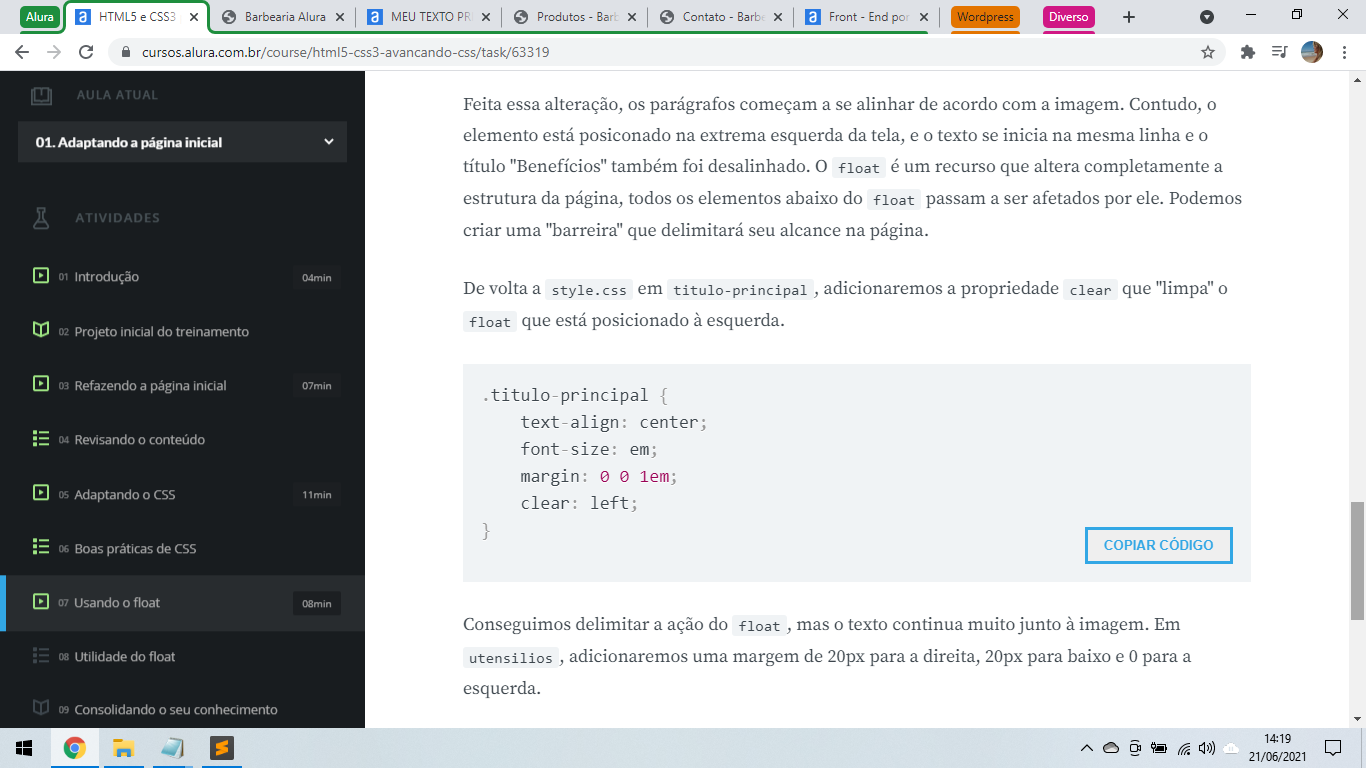
Task: Select lesson 07 Usando o float
Action: coord(182,603)
